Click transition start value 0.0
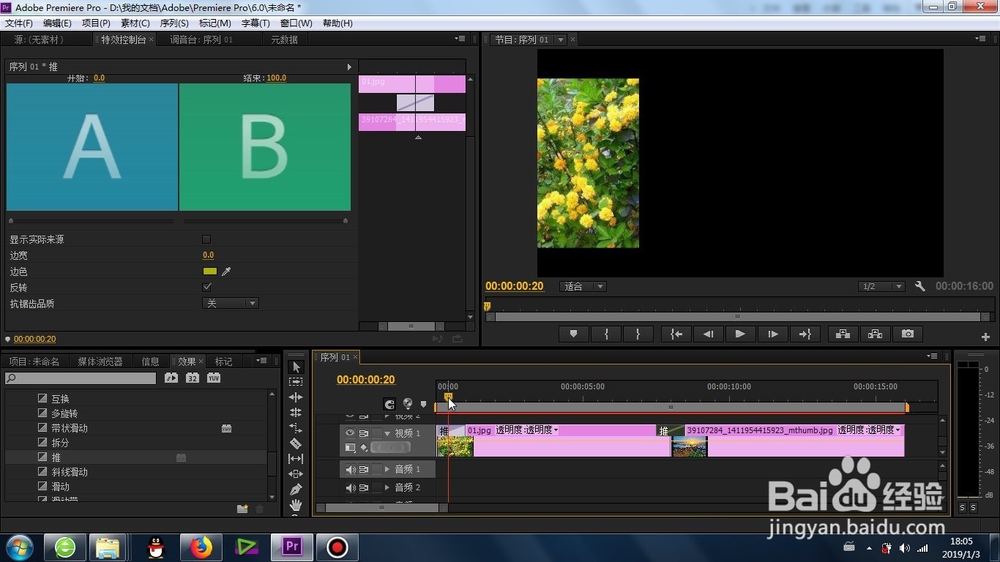The width and height of the screenshot is (1000, 562). [99, 78]
